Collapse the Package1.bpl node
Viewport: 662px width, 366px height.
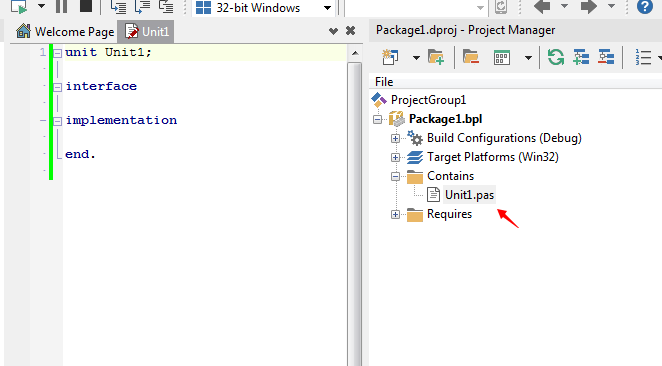click(x=377, y=119)
